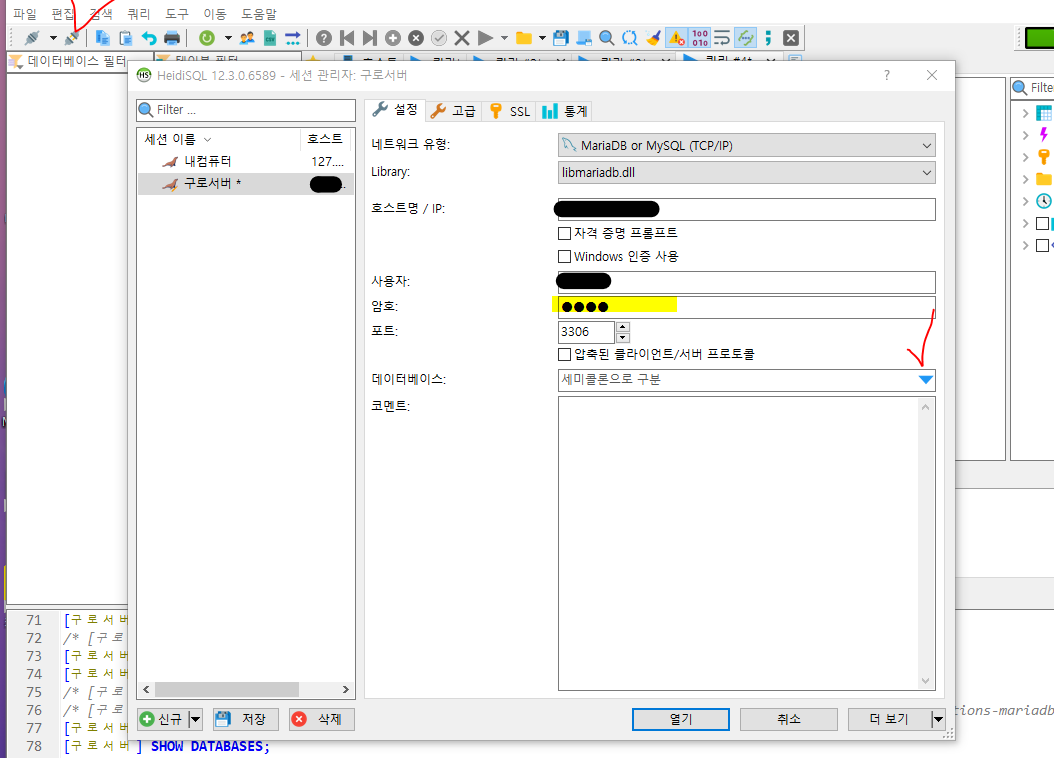
Task: Select the 내컴퓨터 session row
Action: (245, 161)
